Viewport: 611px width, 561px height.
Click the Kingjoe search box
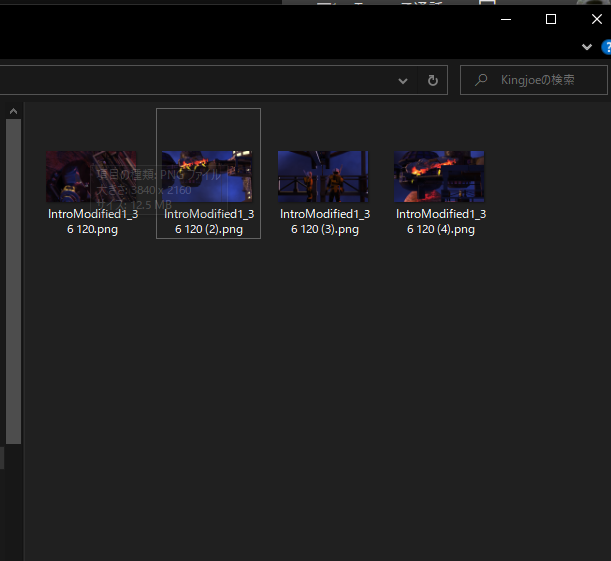534,80
